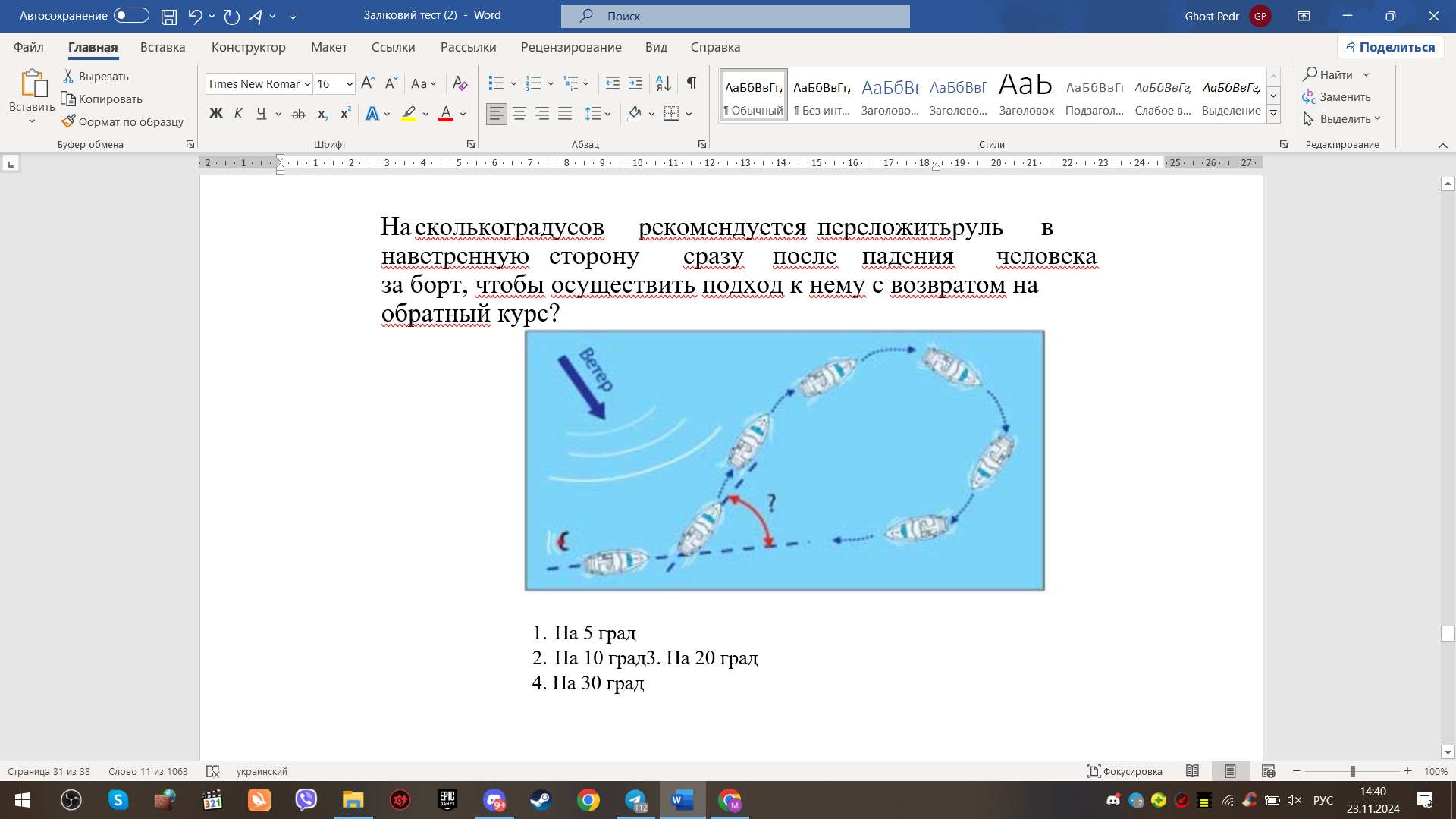Click the zoom slider handle

[1352, 771]
